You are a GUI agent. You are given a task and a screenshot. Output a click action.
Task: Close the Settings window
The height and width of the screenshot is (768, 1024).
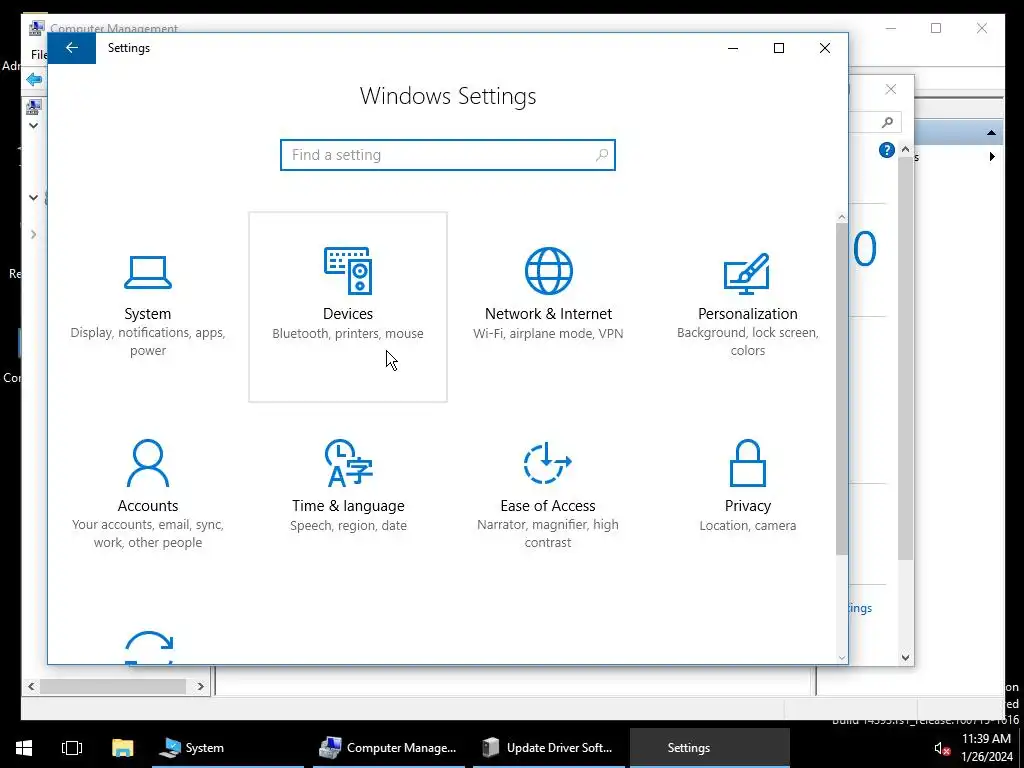point(825,48)
